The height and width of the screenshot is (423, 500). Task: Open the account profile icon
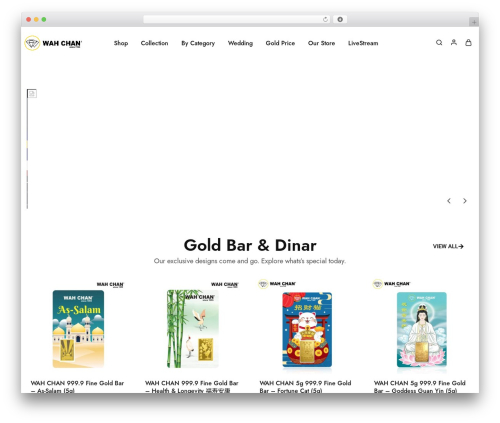(454, 42)
